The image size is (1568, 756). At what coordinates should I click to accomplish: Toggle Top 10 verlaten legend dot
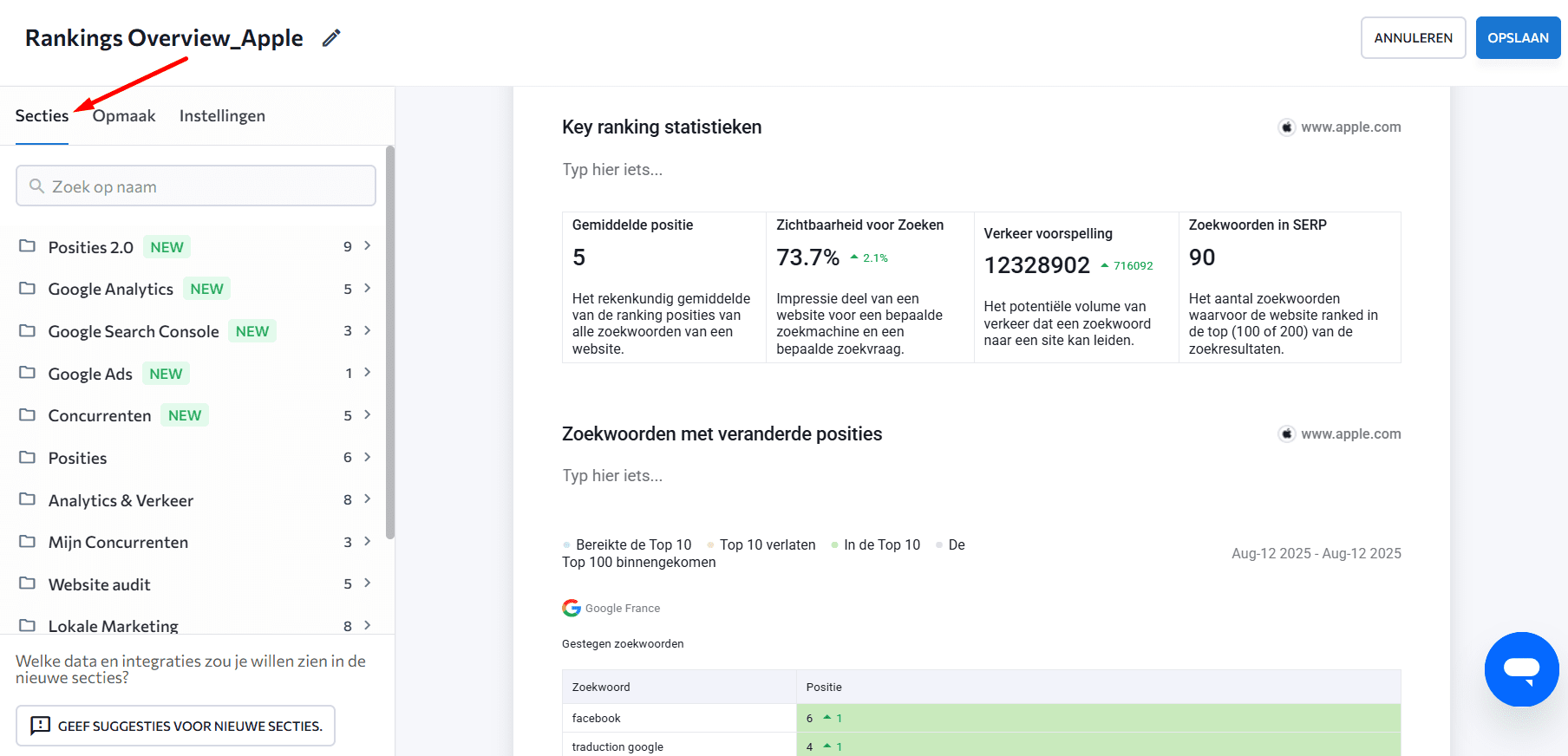[711, 545]
